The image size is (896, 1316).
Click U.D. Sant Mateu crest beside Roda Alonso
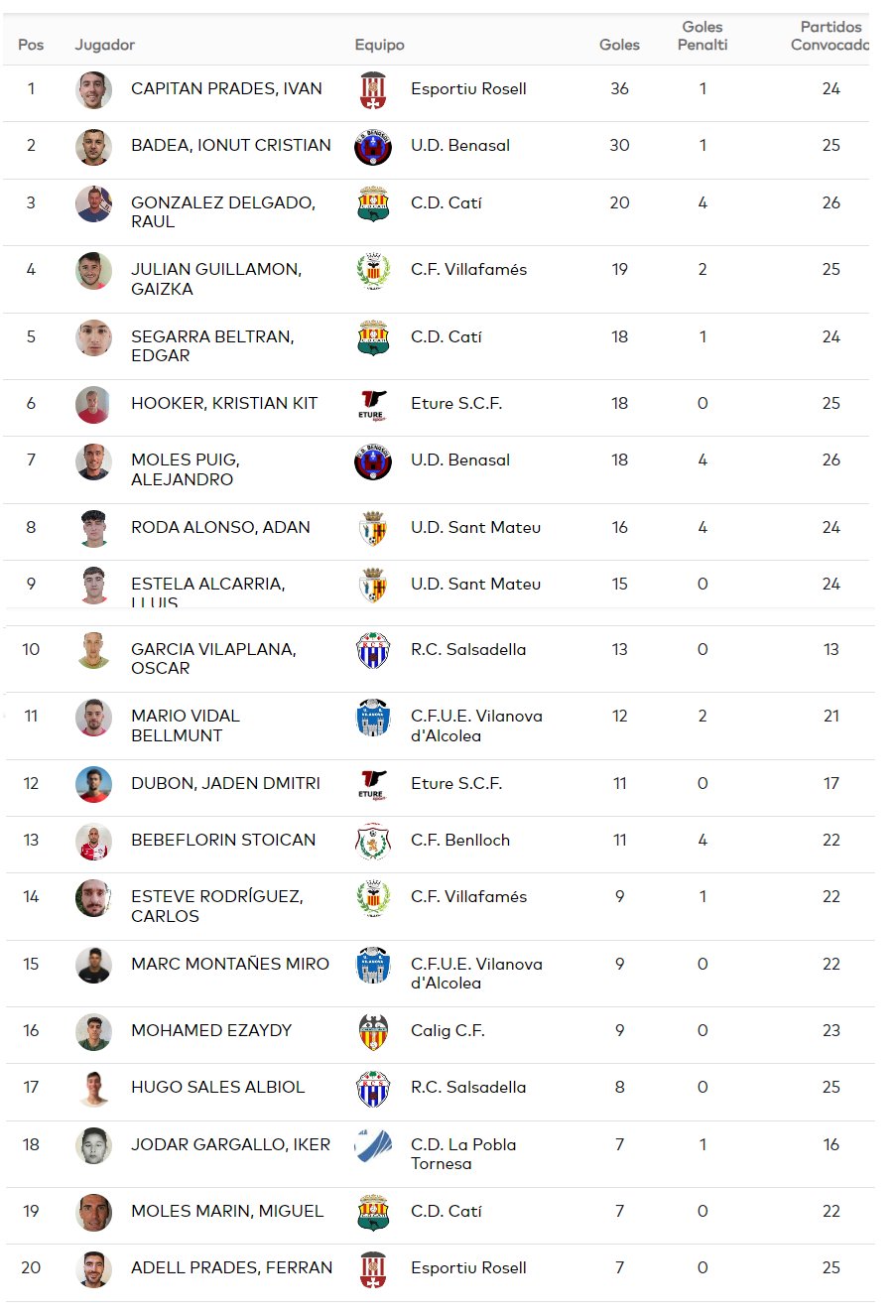click(373, 528)
